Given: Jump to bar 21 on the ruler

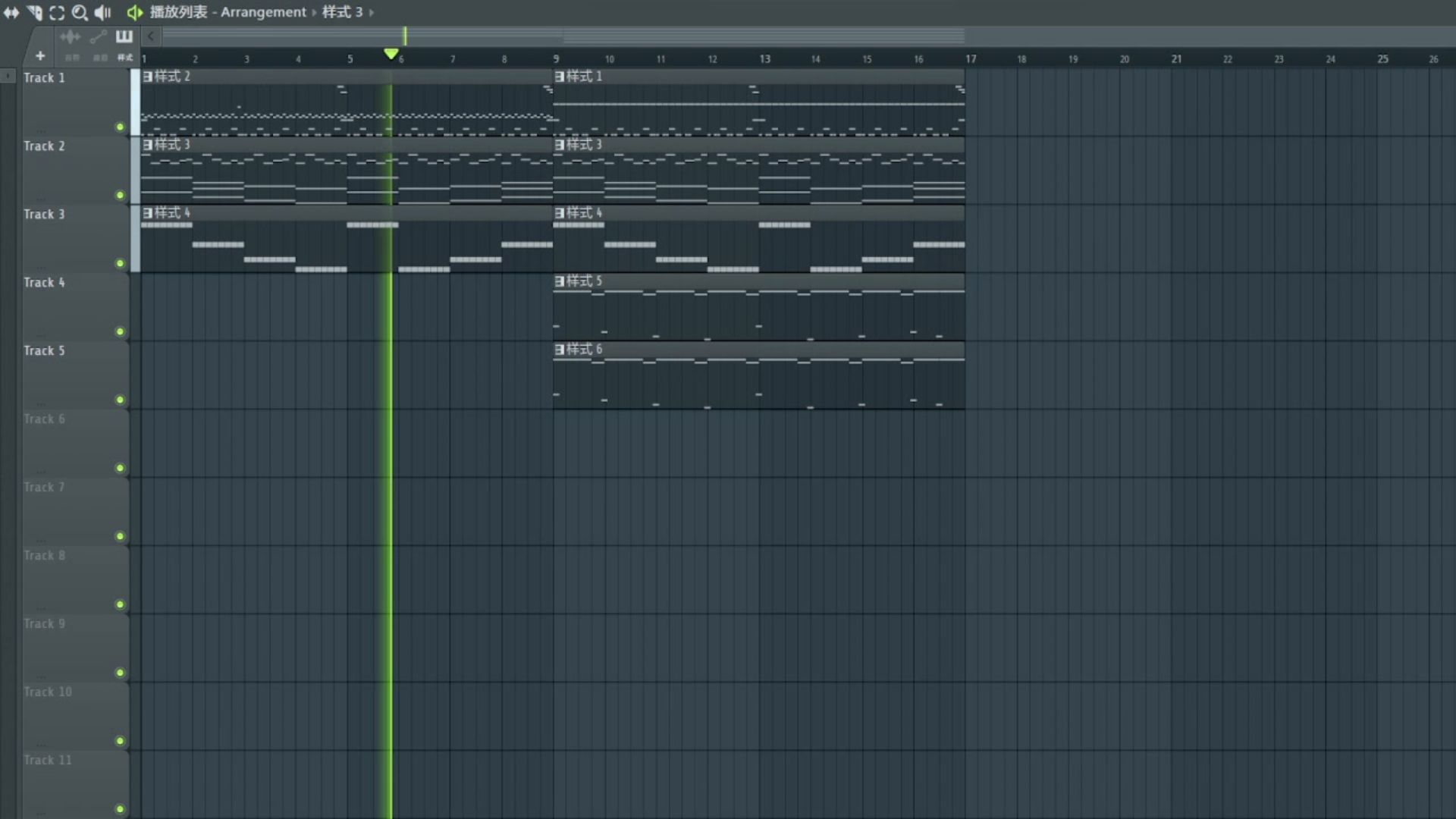Looking at the screenshot, I should pyautogui.click(x=1176, y=59).
